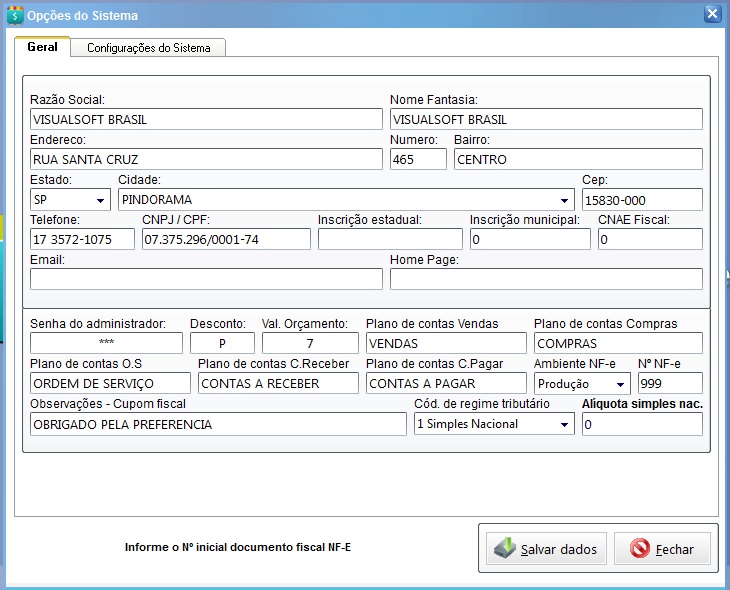Click the Val. Orçamento field showing 7

[x=310, y=343]
